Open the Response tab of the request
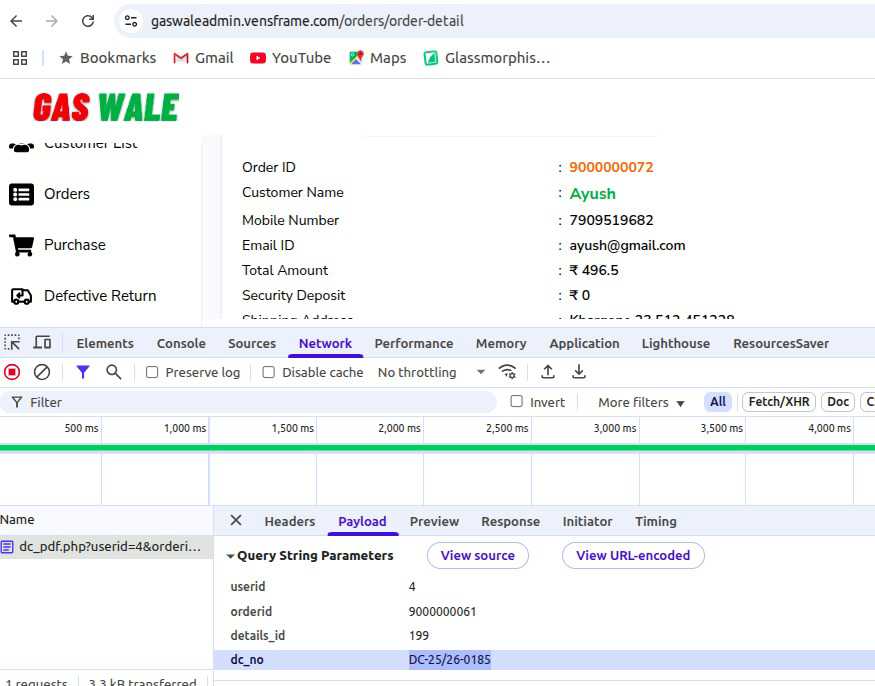The height and width of the screenshot is (686, 875). [510, 521]
